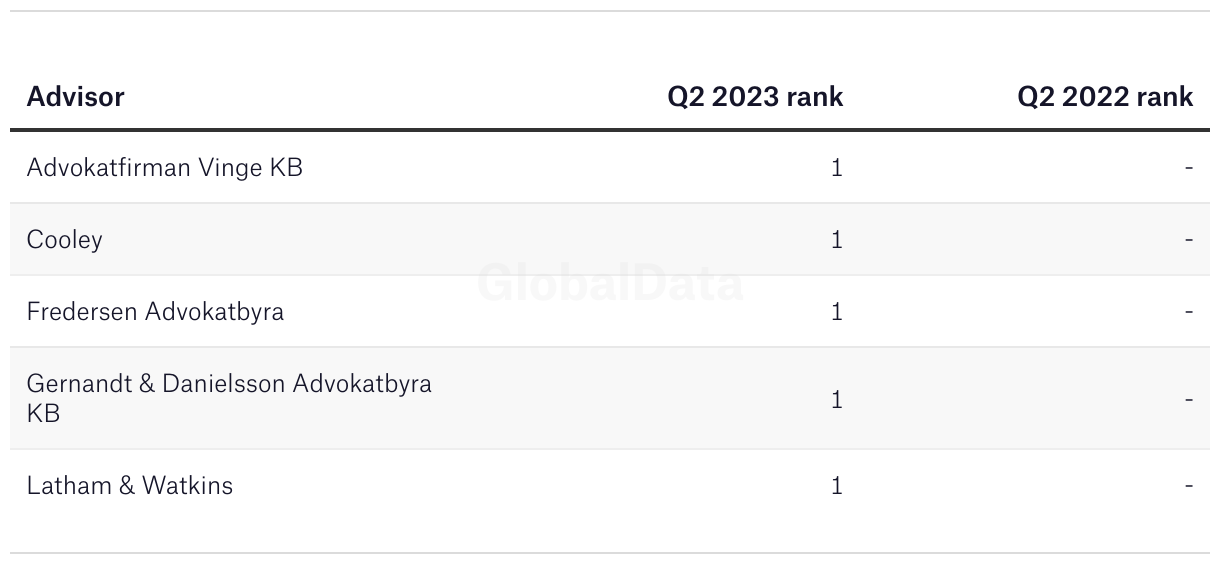Click the thick header divider line
Image resolution: width=1220 pixels, height=564 pixels.
pyautogui.click(x=610, y=129)
